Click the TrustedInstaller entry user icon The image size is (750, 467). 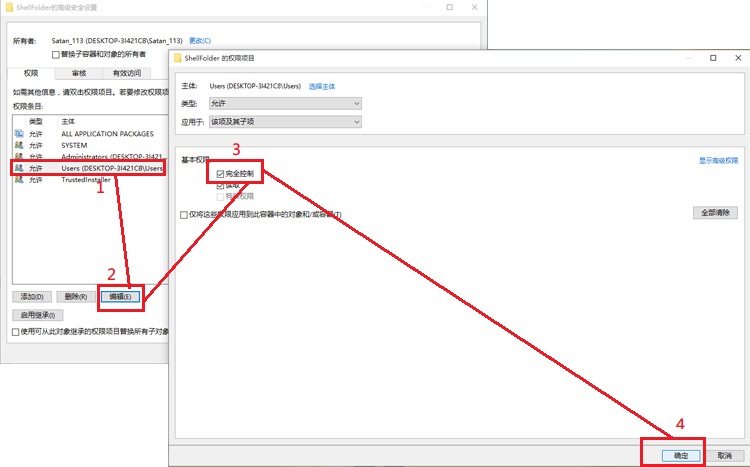pyautogui.click(x=19, y=181)
